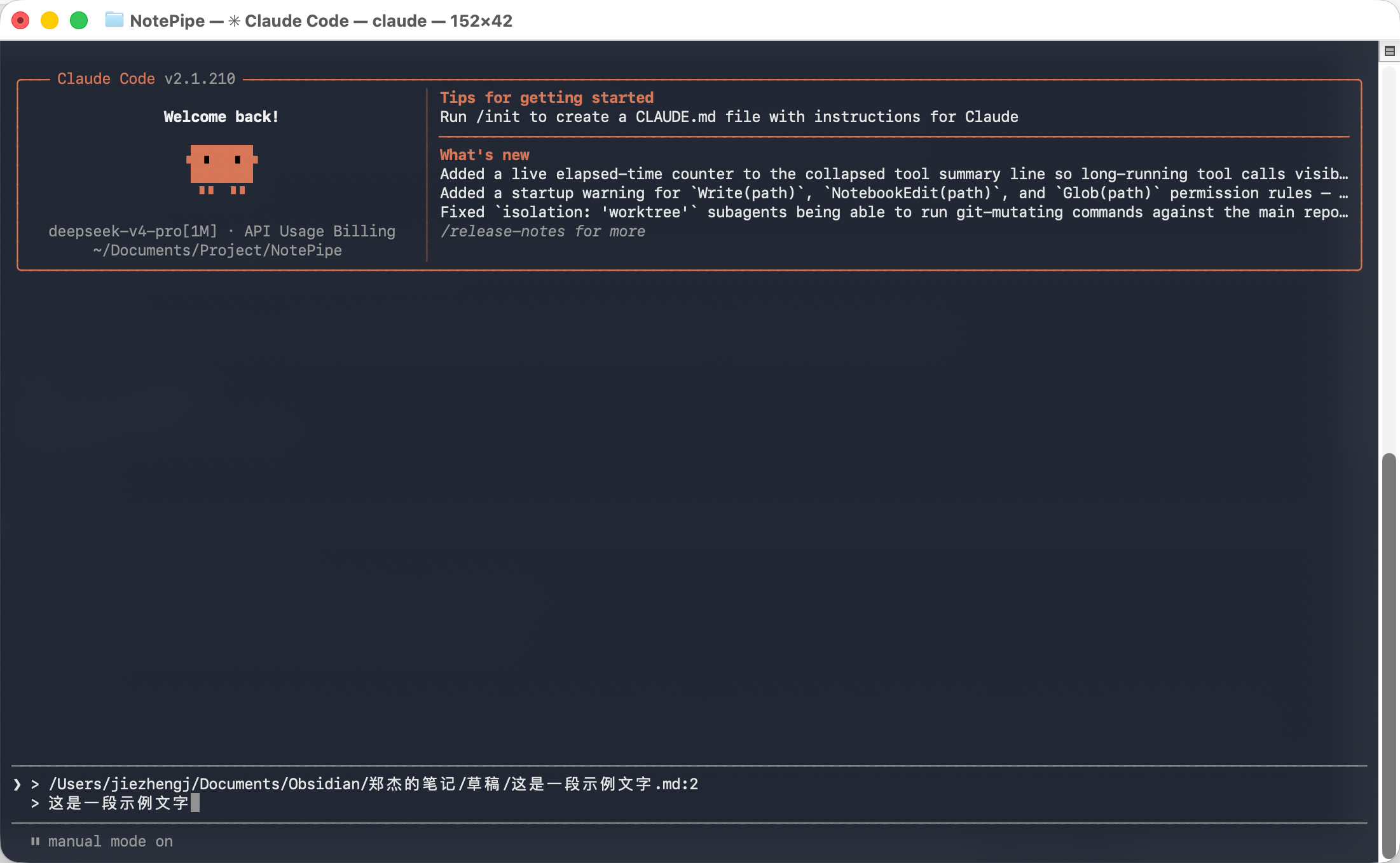Click the 'Claude Code v2.1.210' box title
This screenshot has width=1400, height=863.
click(146, 79)
